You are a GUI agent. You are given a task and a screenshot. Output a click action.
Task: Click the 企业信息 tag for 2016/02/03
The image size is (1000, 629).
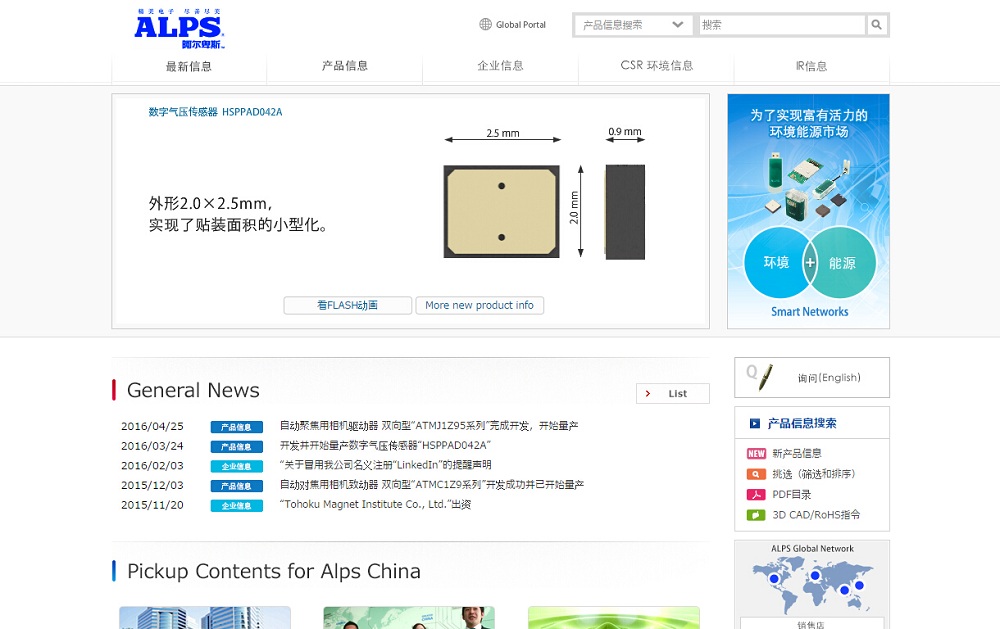237,466
